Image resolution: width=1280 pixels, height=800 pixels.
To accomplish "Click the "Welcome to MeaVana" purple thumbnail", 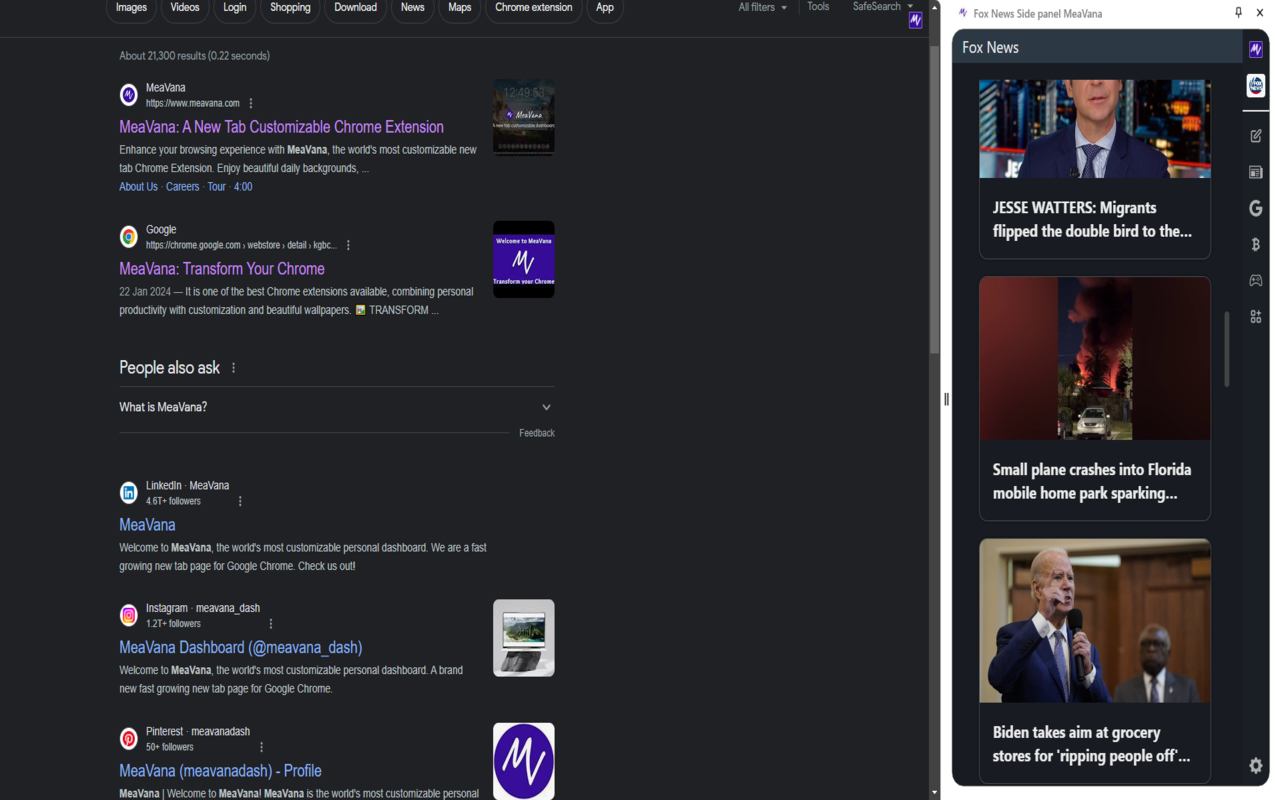I will click(524, 259).
